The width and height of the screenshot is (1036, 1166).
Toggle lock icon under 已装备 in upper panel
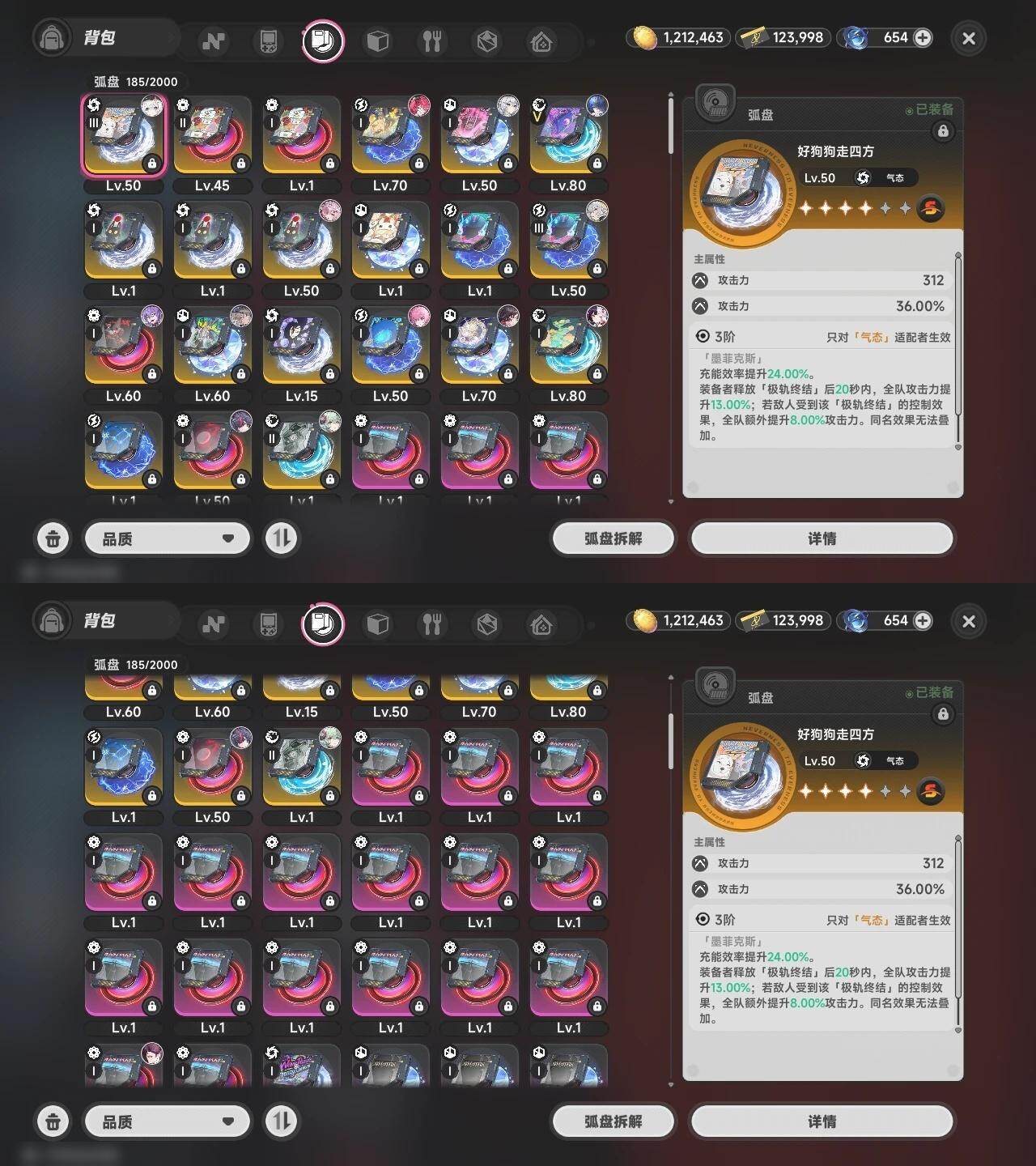[943, 131]
